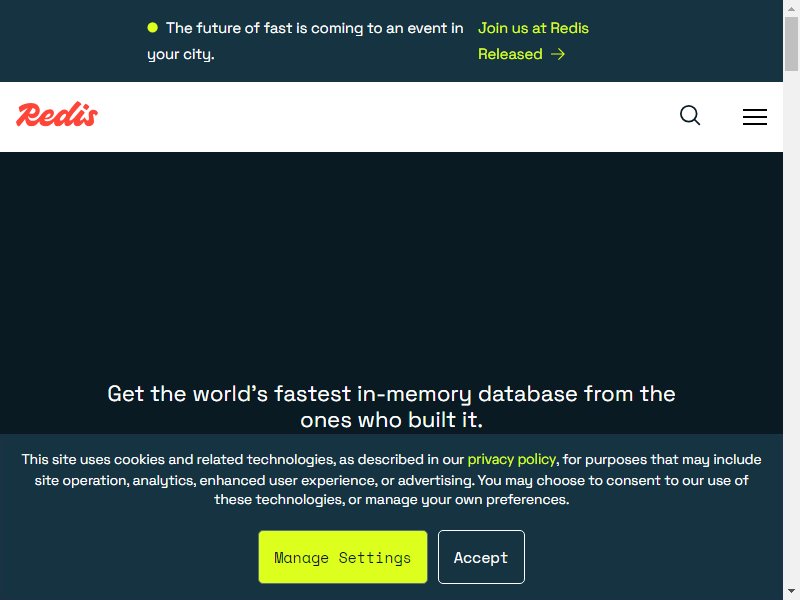Screen dimensions: 800x600
Task: Open the hamburger navigation menu
Action: click(755, 116)
